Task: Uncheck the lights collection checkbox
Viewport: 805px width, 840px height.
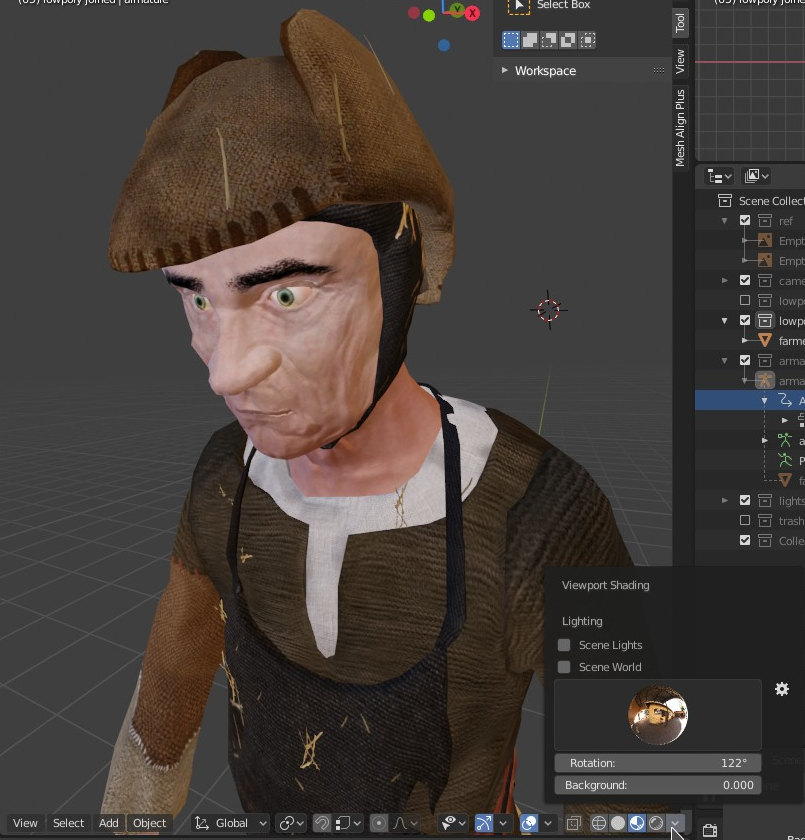Action: pyautogui.click(x=744, y=500)
